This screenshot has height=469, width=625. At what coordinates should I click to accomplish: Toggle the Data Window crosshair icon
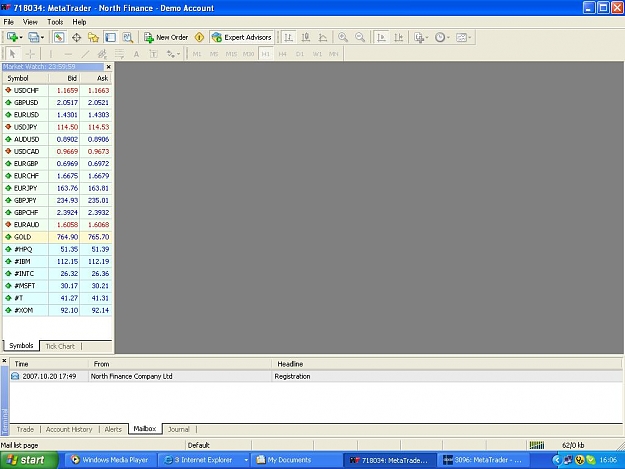[76, 37]
